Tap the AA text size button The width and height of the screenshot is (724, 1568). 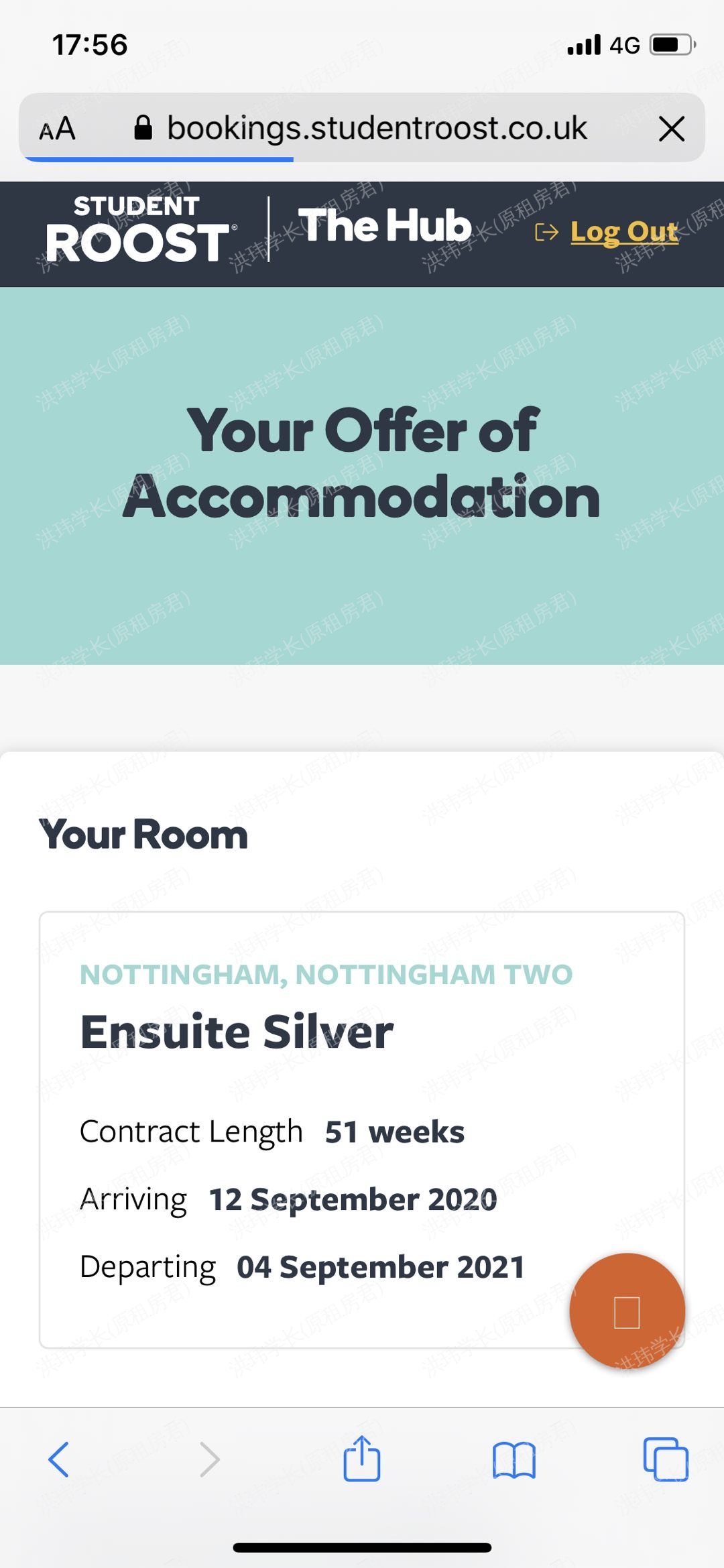(x=58, y=128)
